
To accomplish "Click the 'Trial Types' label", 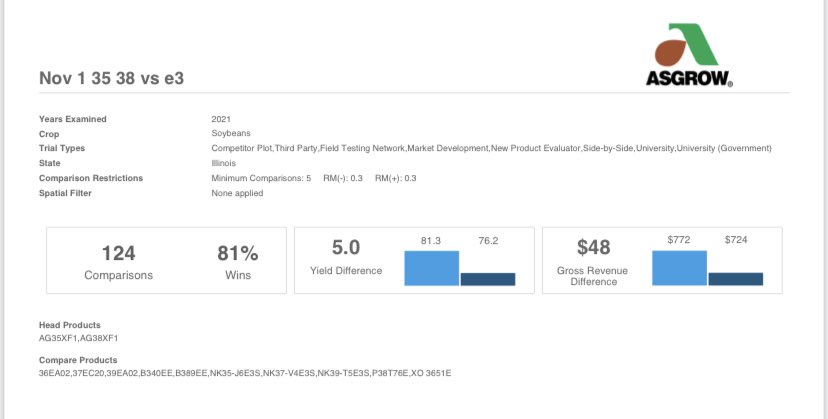I will [62, 148].
